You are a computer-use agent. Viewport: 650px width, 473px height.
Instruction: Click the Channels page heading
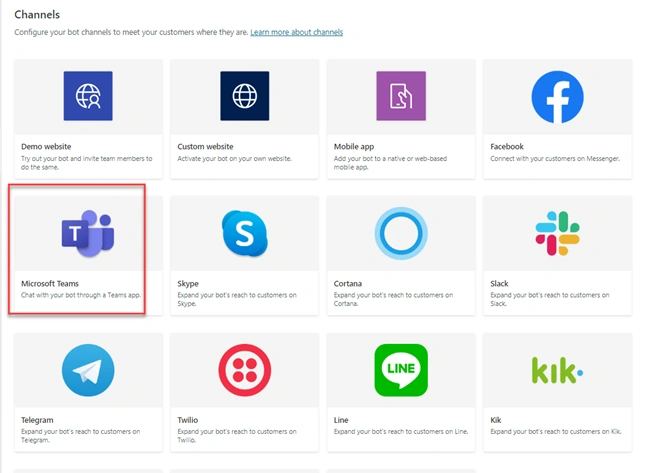(37, 15)
